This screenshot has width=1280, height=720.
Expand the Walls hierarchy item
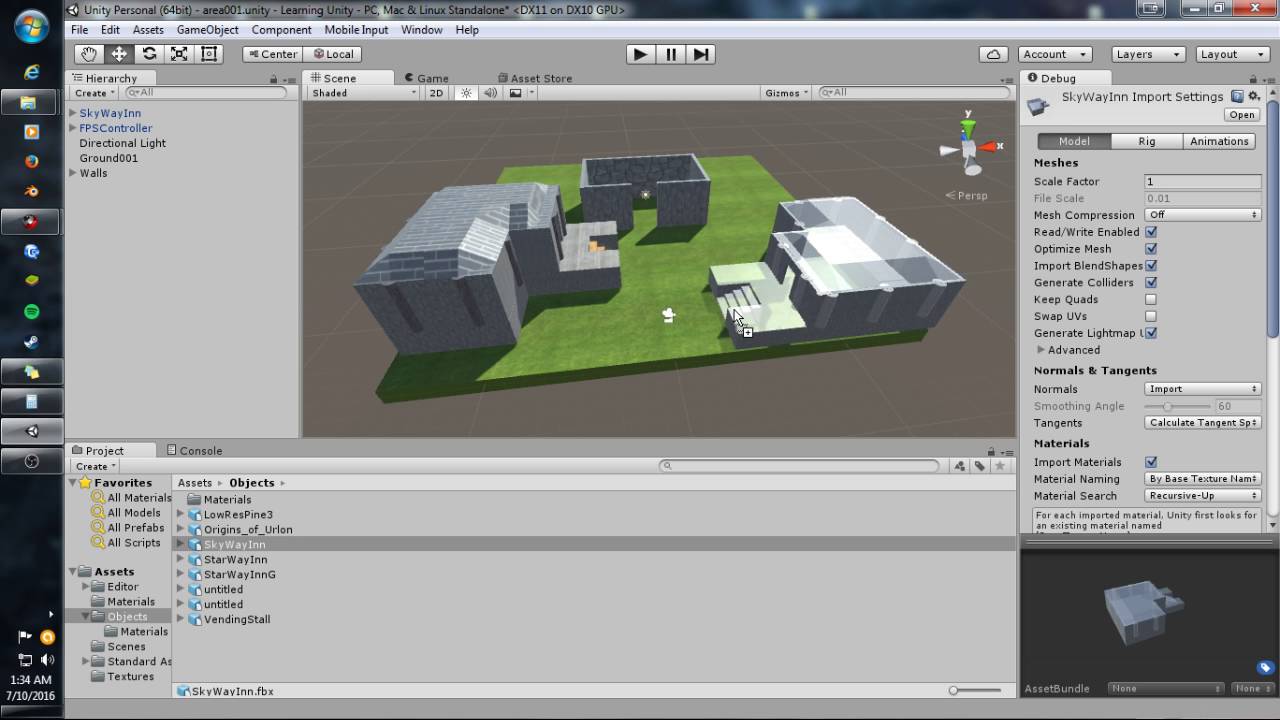[x=72, y=173]
